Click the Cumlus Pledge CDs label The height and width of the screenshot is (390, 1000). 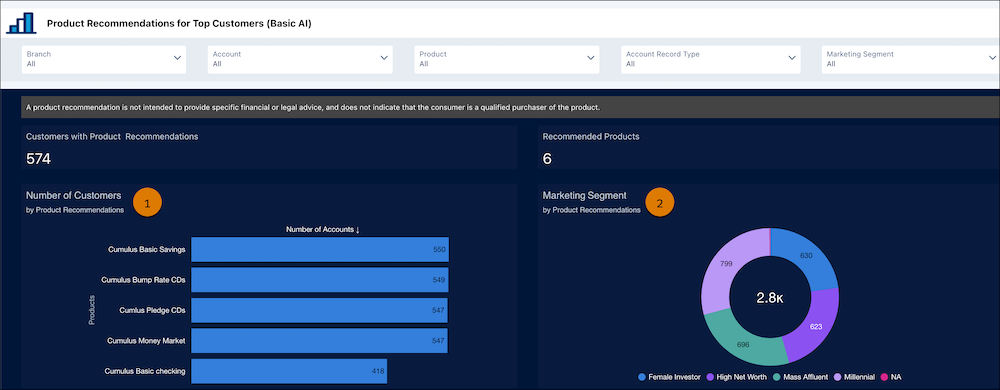[x=152, y=310]
